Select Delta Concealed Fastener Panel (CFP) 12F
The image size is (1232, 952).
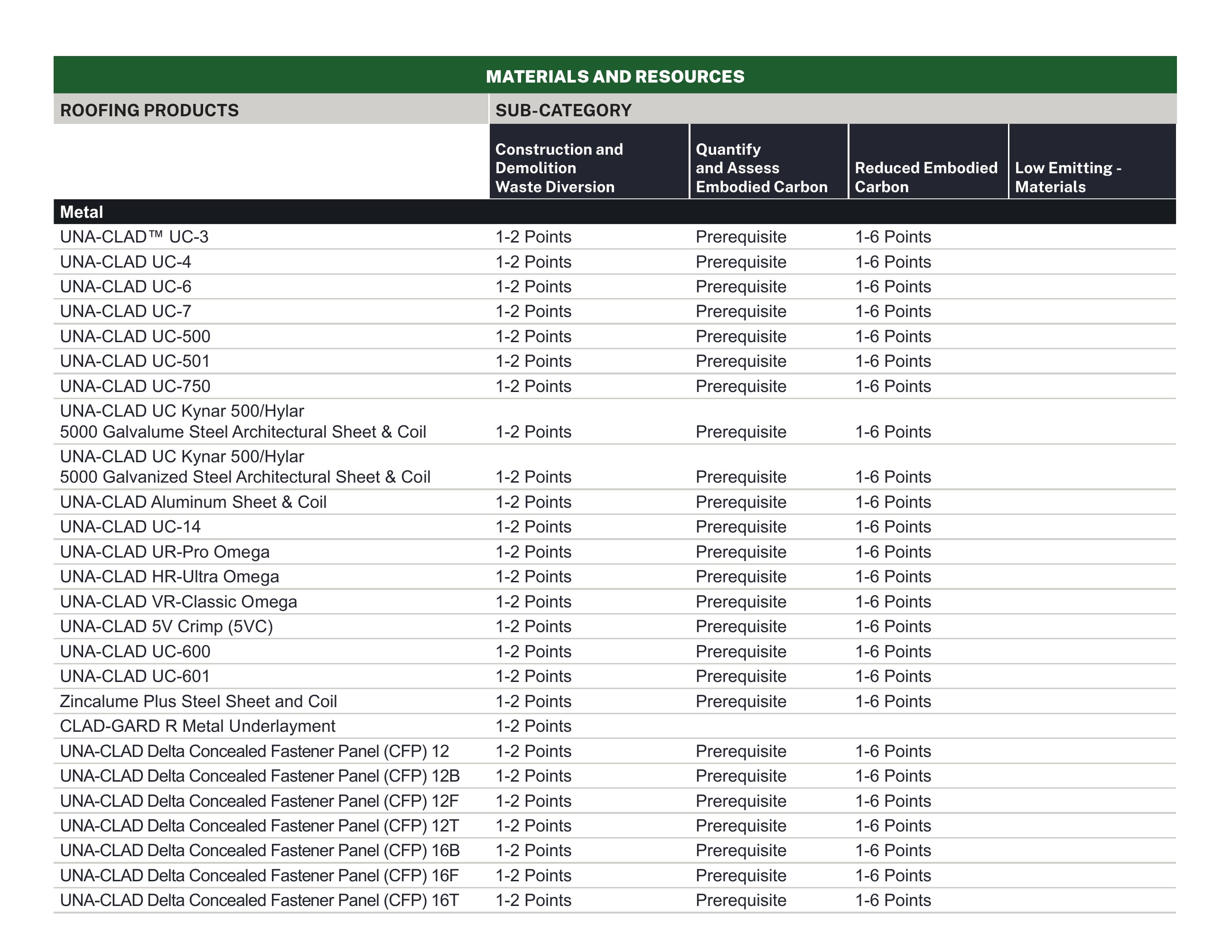click(x=259, y=801)
